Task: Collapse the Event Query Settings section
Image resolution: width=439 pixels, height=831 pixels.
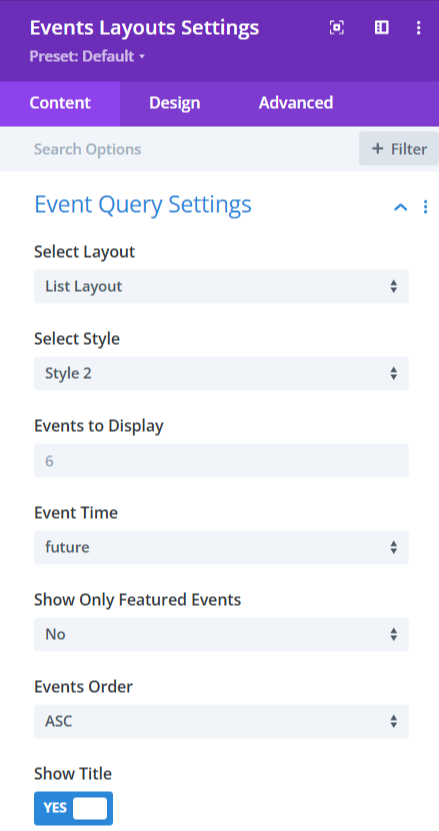Action: click(x=401, y=207)
